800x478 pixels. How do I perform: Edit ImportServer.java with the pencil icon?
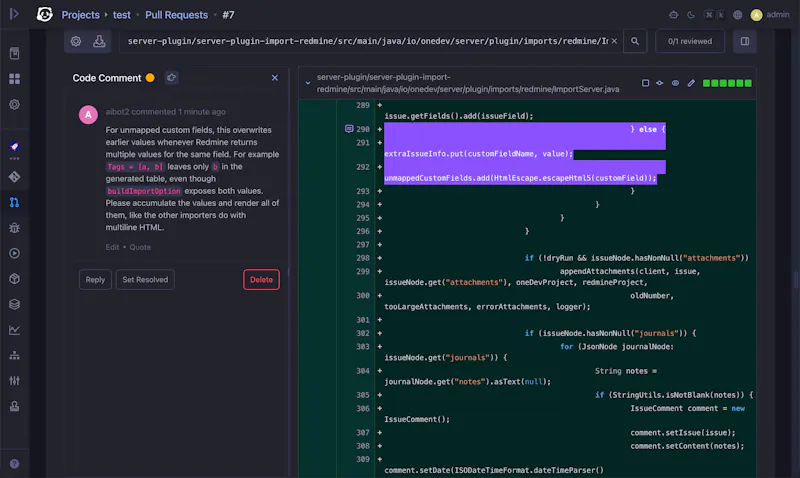pyautogui.click(x=691, y=83)
